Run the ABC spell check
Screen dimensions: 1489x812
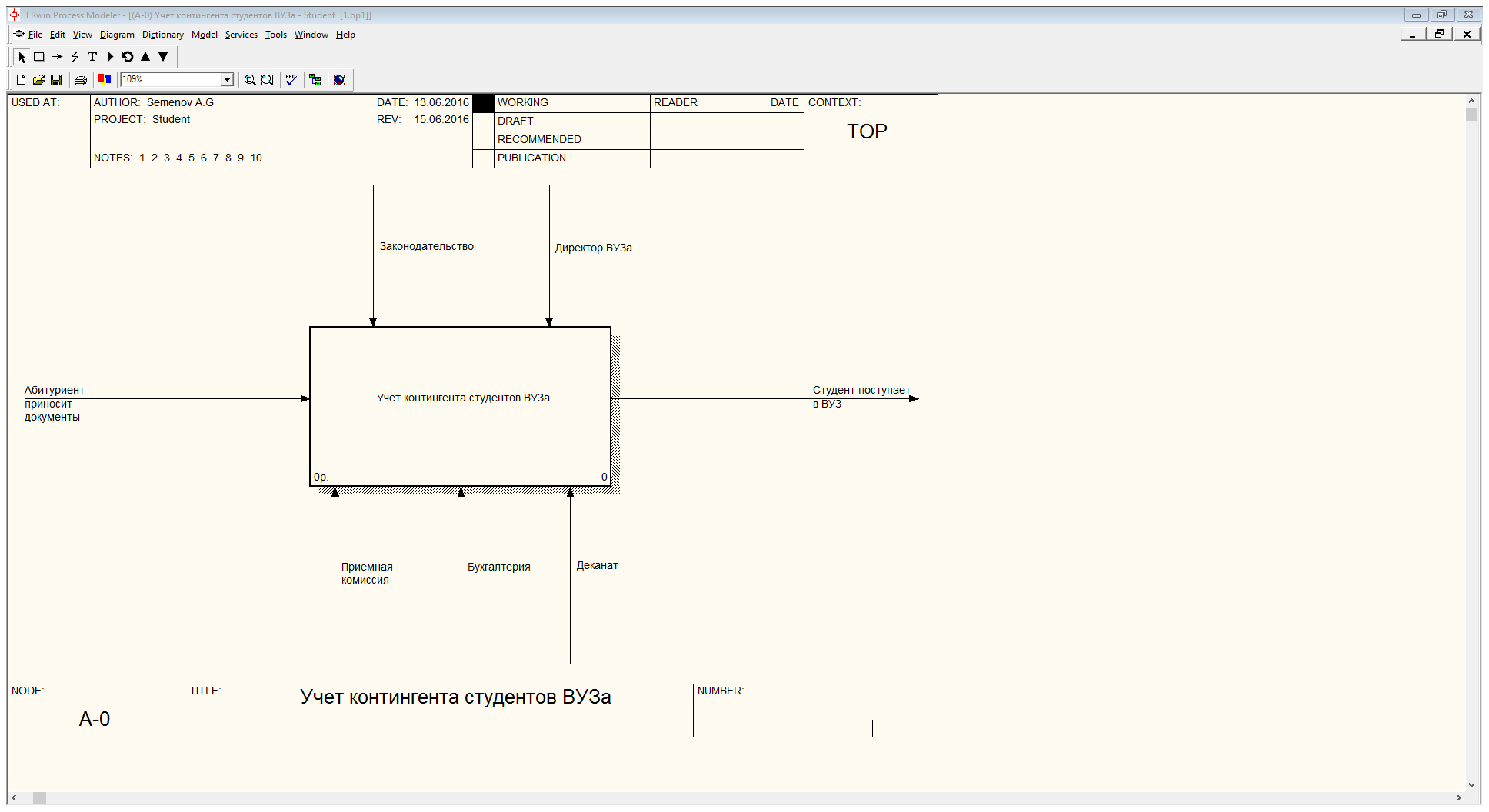(x=291, y=80)
